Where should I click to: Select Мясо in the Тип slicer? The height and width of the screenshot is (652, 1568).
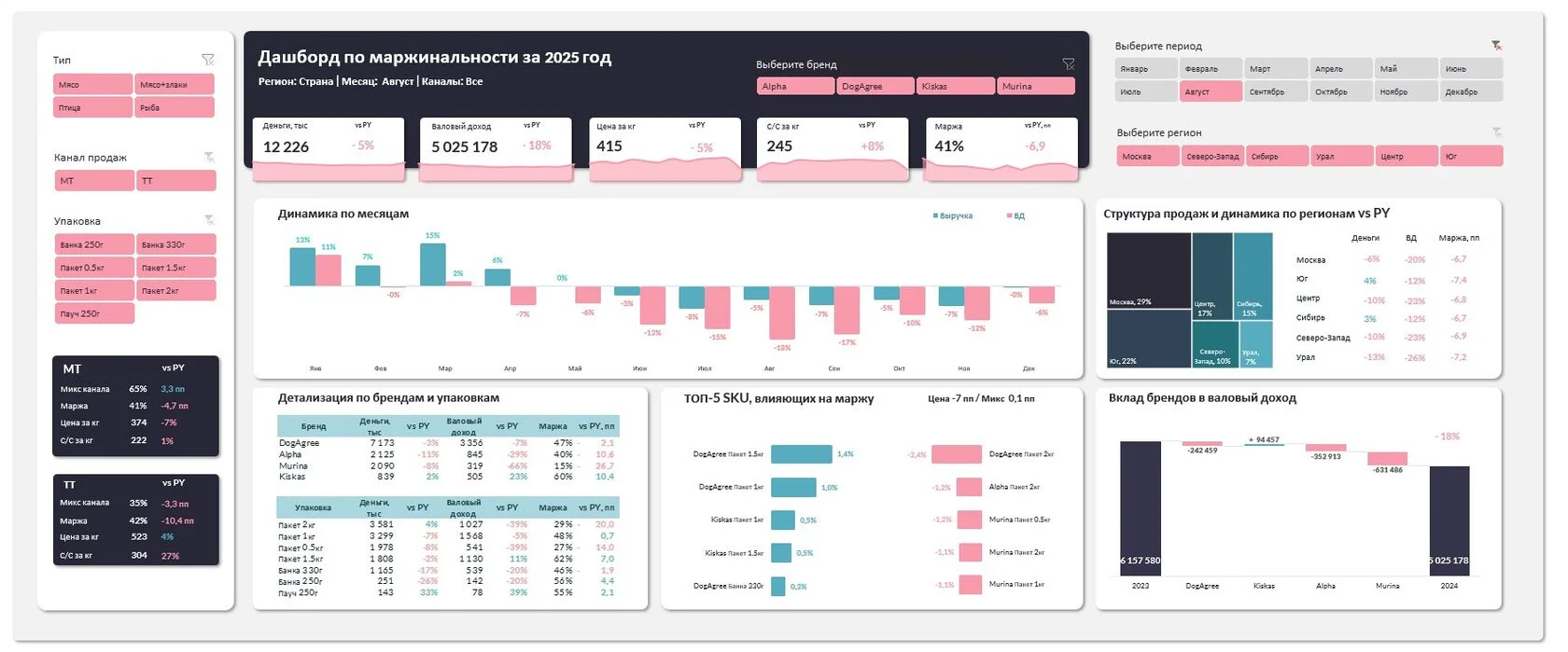click(x=93, y=84)
